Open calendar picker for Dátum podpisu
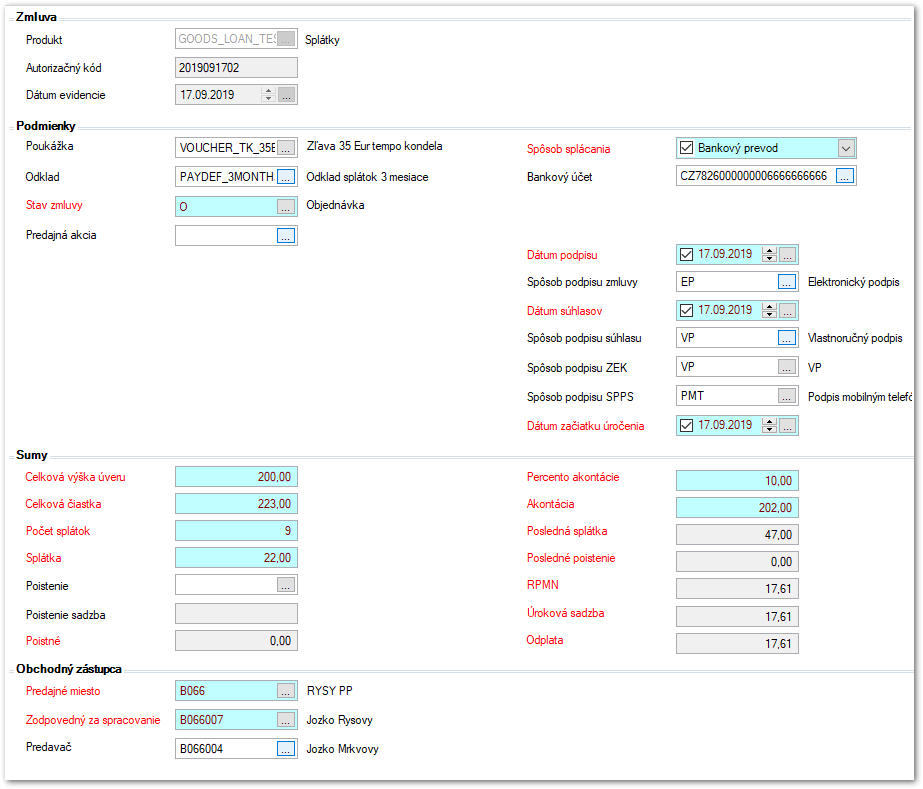 pyautogui.click(x=788, y=254)
